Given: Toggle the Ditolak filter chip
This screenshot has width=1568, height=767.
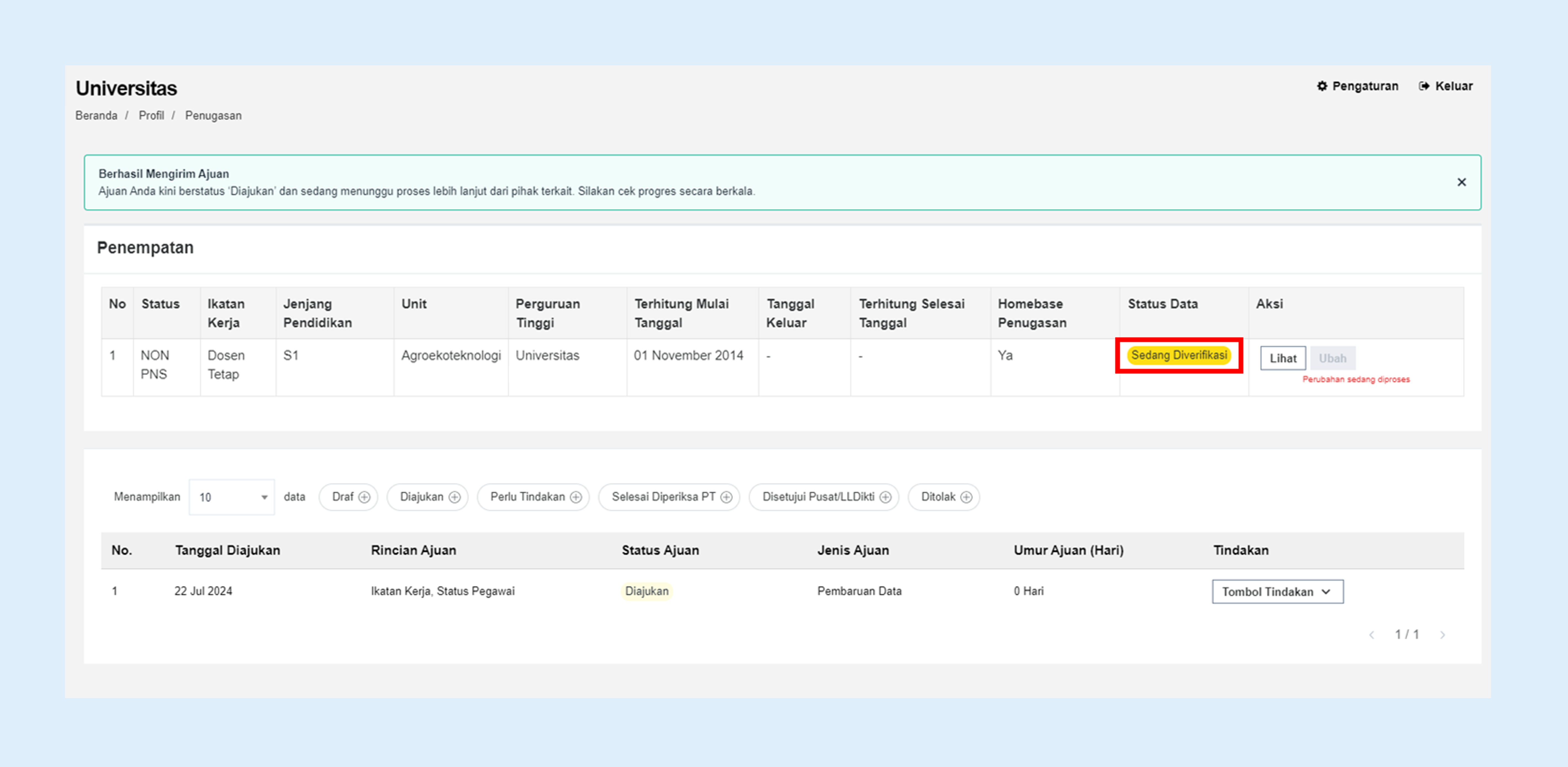Looking at the screenshot, I should click(943, 497).
